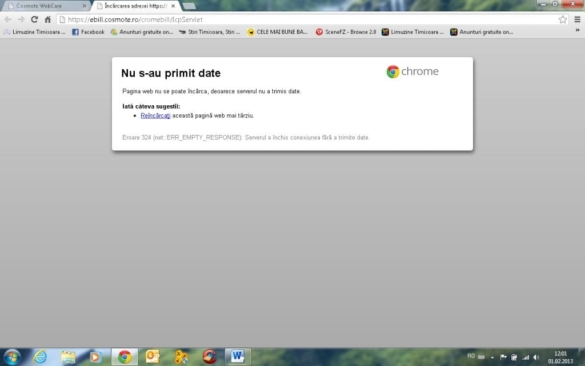
Task: Open first Anunturi gratuite on... bookmark
Action: tap(142, 32)
